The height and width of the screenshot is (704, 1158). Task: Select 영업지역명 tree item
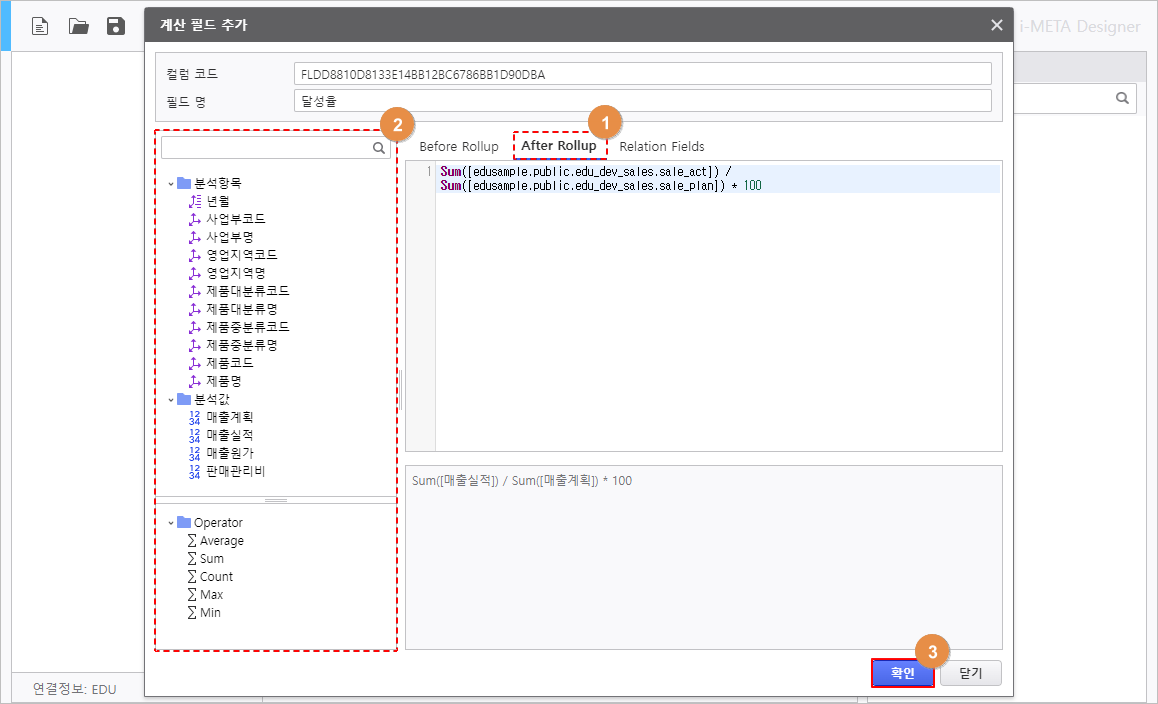pos(236,273)
